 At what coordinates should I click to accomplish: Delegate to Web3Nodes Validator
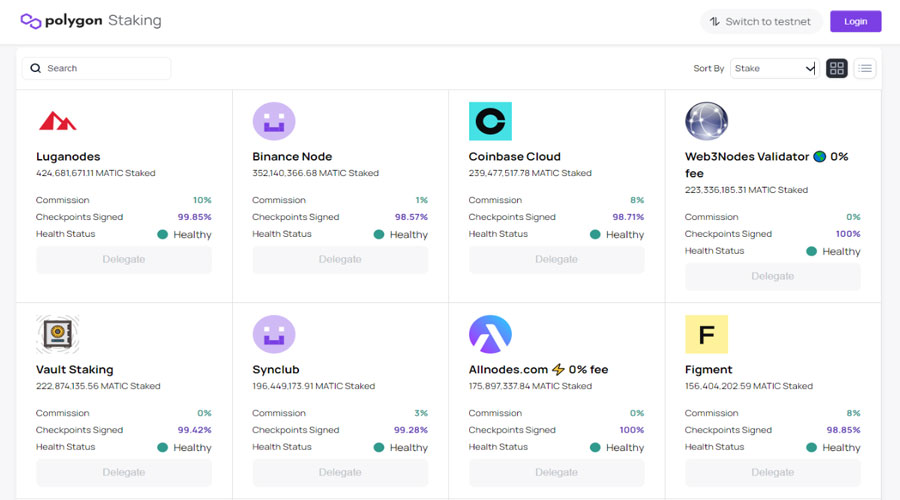[x=773, y=276]
